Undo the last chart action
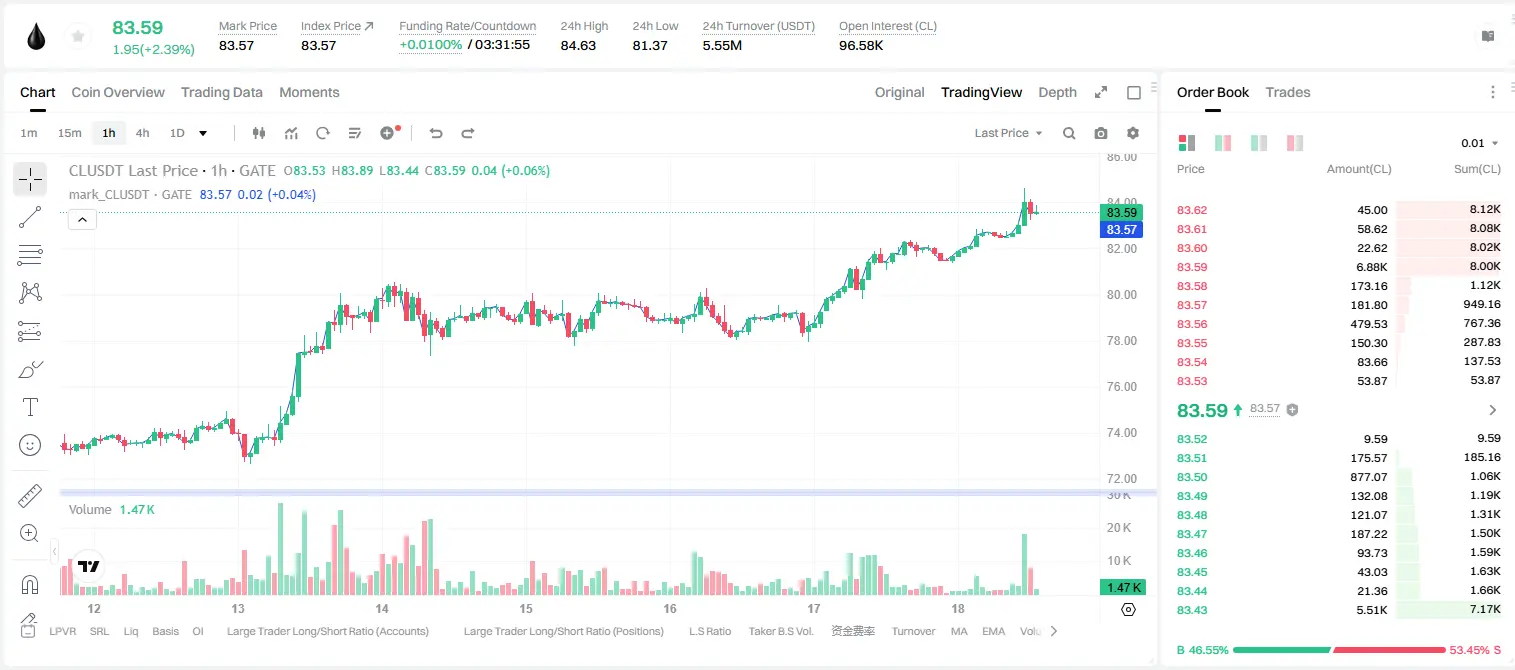1515x670 pixels. (436, 133)
